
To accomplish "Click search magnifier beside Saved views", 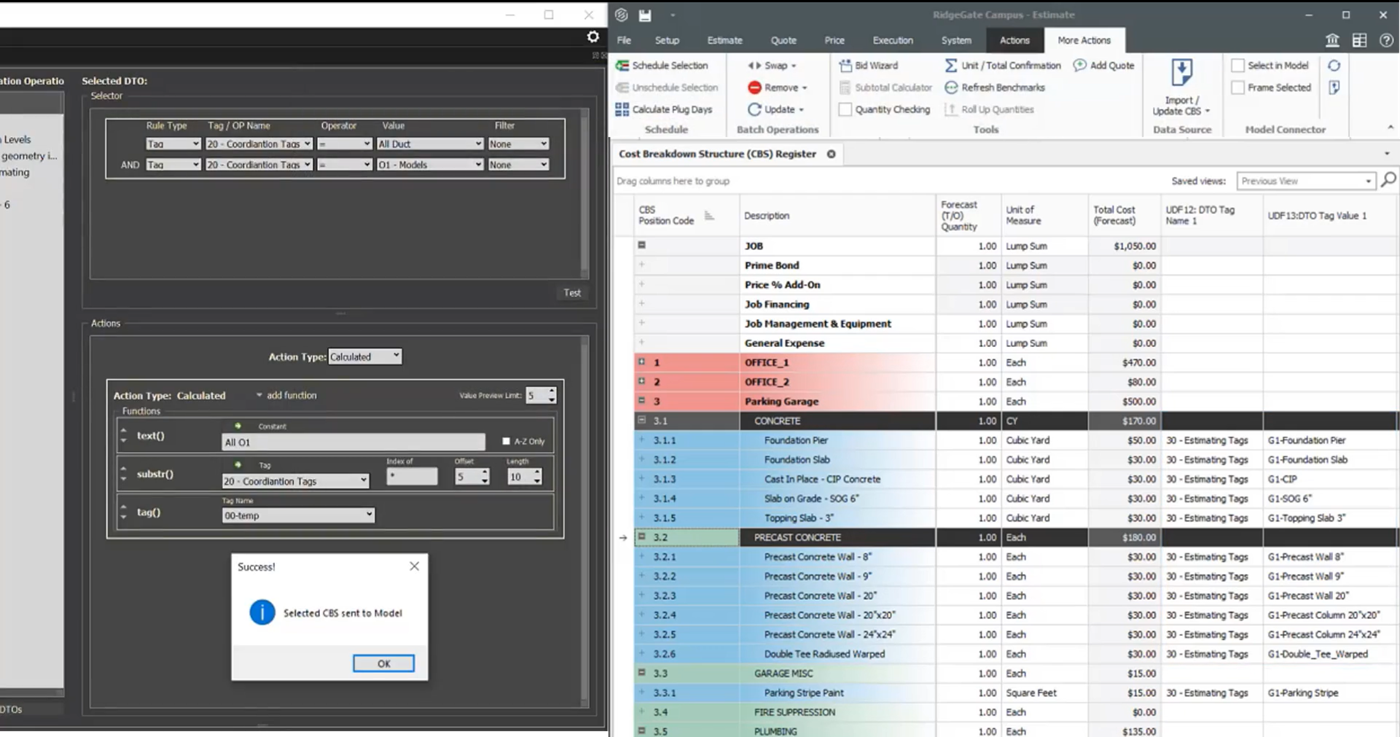I will coord(1388,181).
